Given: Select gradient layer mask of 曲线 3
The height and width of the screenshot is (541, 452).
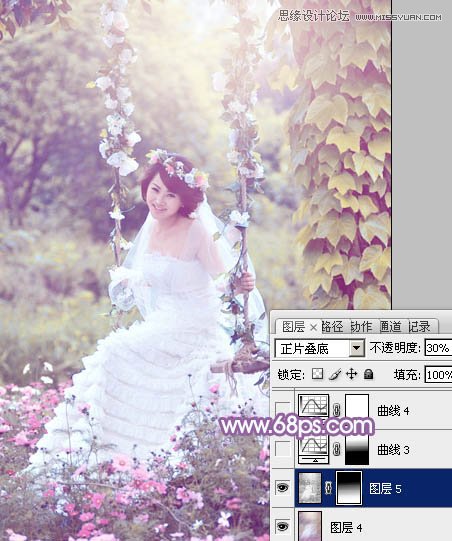Looking at the screenshot, I should tap(357, 449).
